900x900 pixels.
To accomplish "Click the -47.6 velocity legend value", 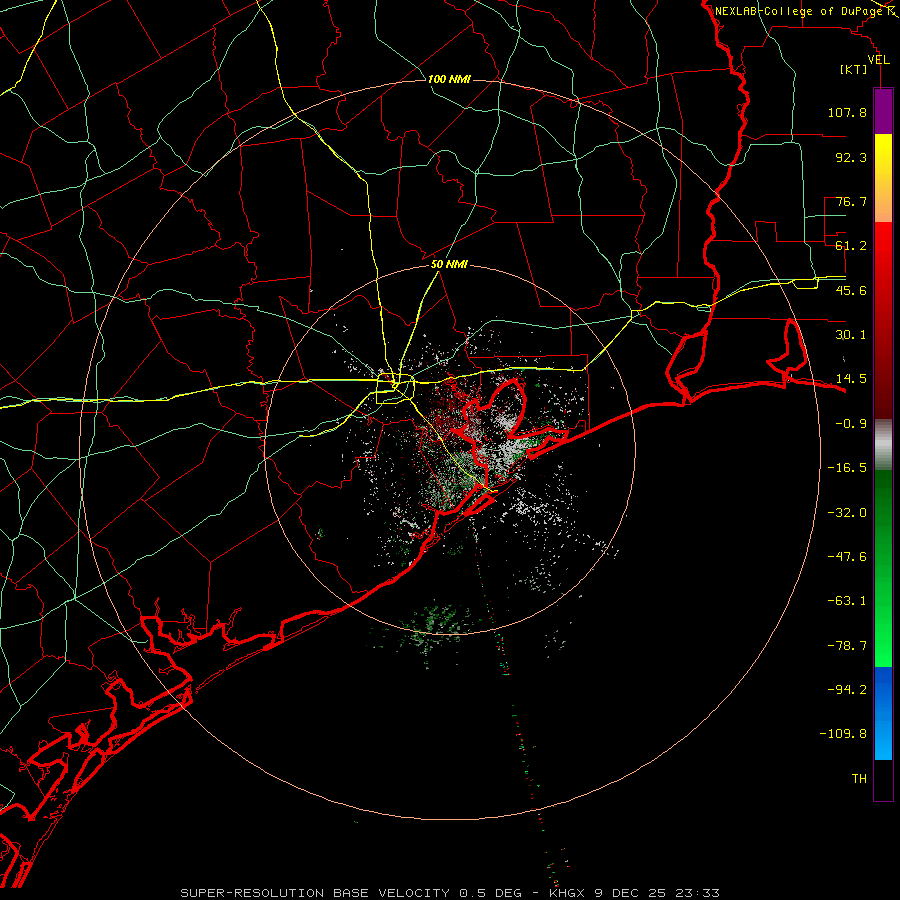I will pyautogui.click(x=847, y=557).
